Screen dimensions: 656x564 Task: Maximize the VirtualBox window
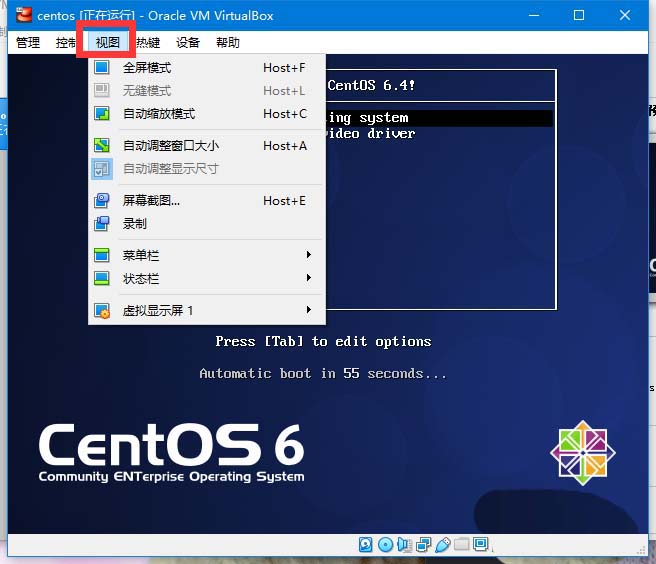pyautogui.click(x=579, y=15)
